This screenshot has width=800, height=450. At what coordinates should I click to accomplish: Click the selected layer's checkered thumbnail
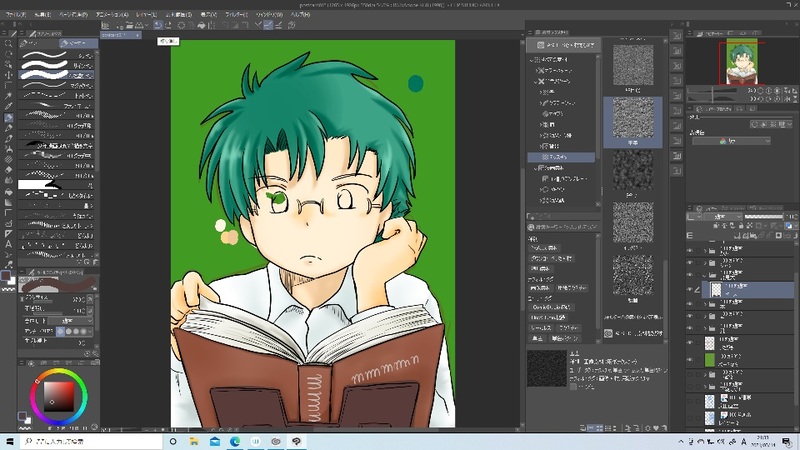point(716,289)
